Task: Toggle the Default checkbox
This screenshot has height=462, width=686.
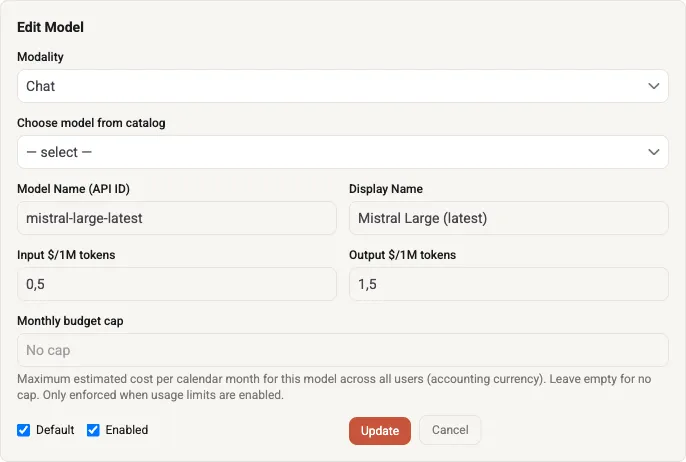Action: click(24, 430)
